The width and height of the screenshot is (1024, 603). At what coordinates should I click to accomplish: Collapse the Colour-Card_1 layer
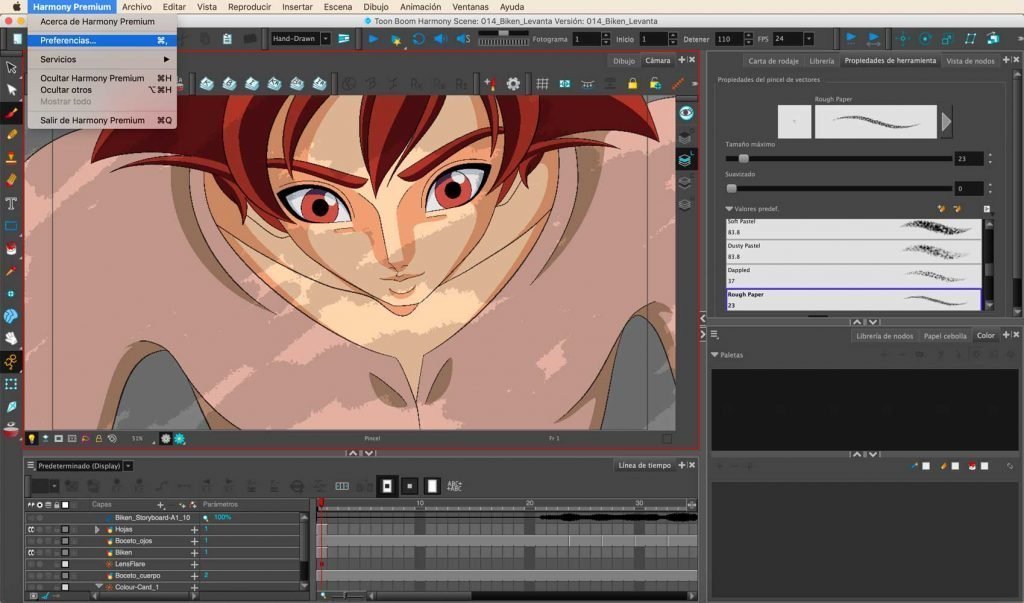[99, 587]
